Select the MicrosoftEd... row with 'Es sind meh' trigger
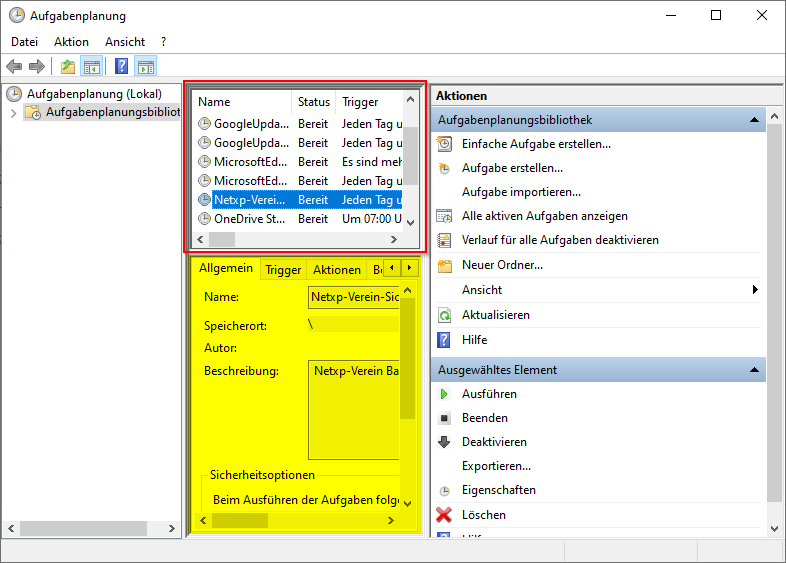Image resolution: width=786 pixels, height=563 pixels. click(x=299, y=162)
